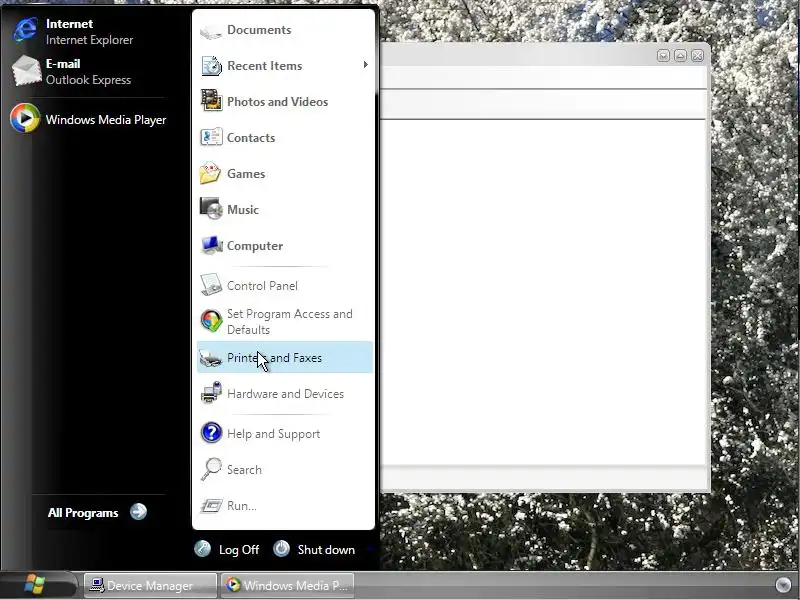Click the Search magnifying glass icon
The height and width of the screenshot is (600, 800).
click(211, 469)
